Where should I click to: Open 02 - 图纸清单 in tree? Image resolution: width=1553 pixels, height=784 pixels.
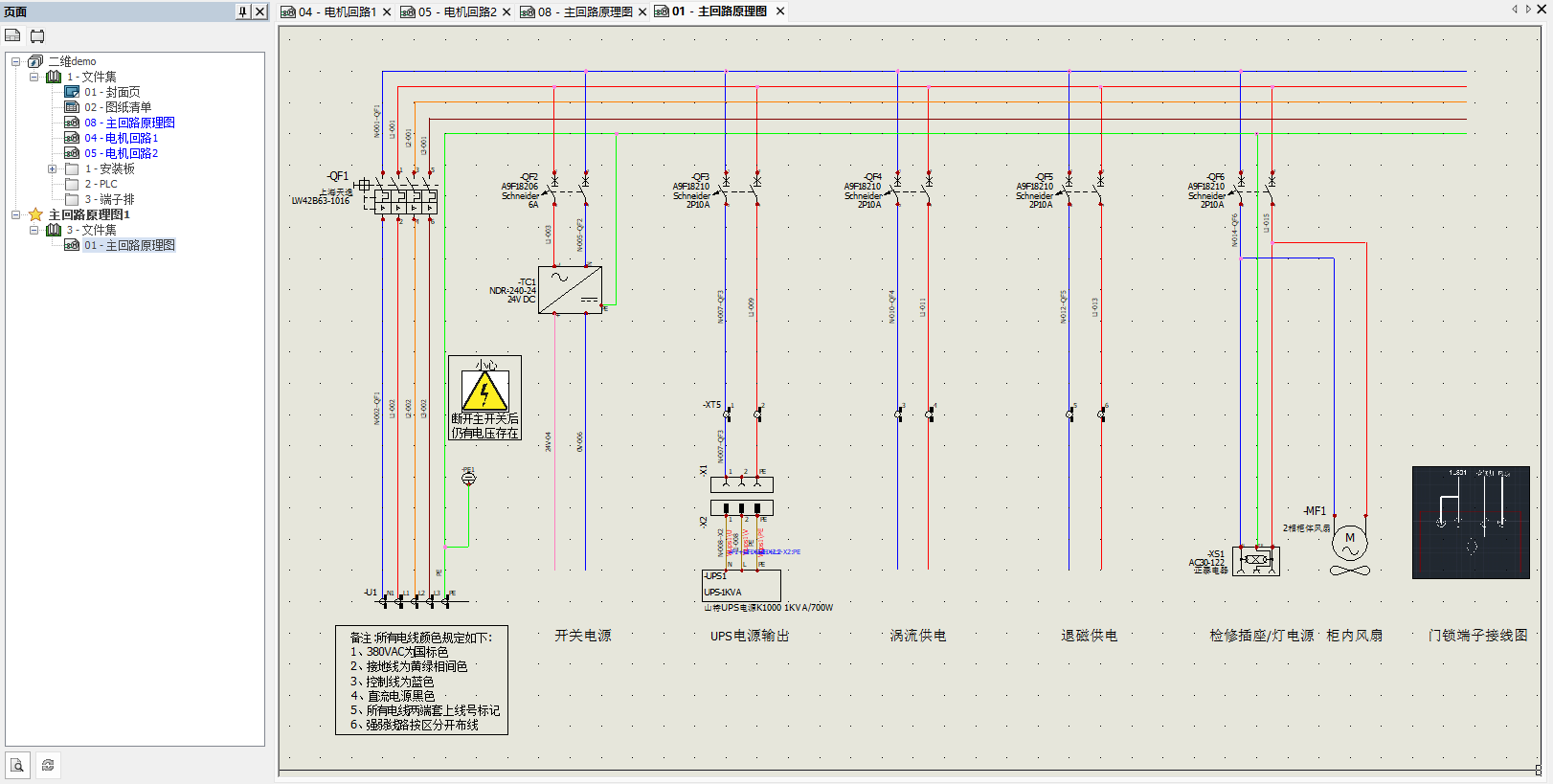point(118,107)
